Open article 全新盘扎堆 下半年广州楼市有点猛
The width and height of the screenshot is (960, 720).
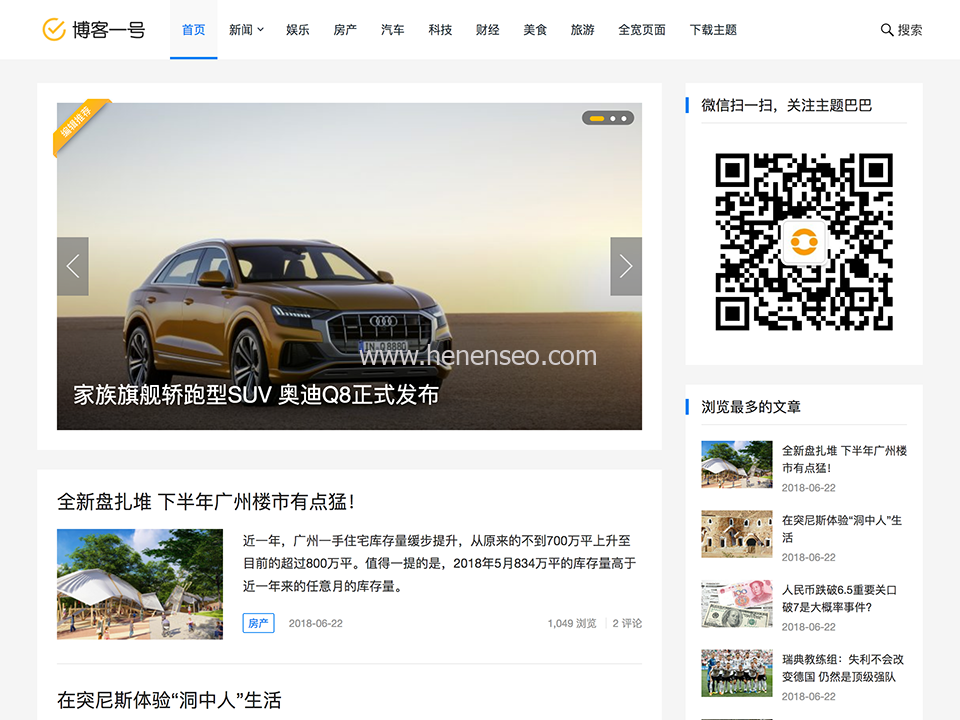(x=206, y=502)
